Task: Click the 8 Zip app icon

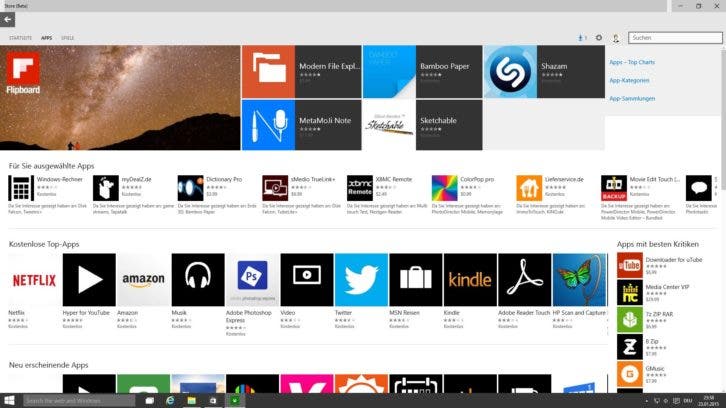Action: click(630, 347)
